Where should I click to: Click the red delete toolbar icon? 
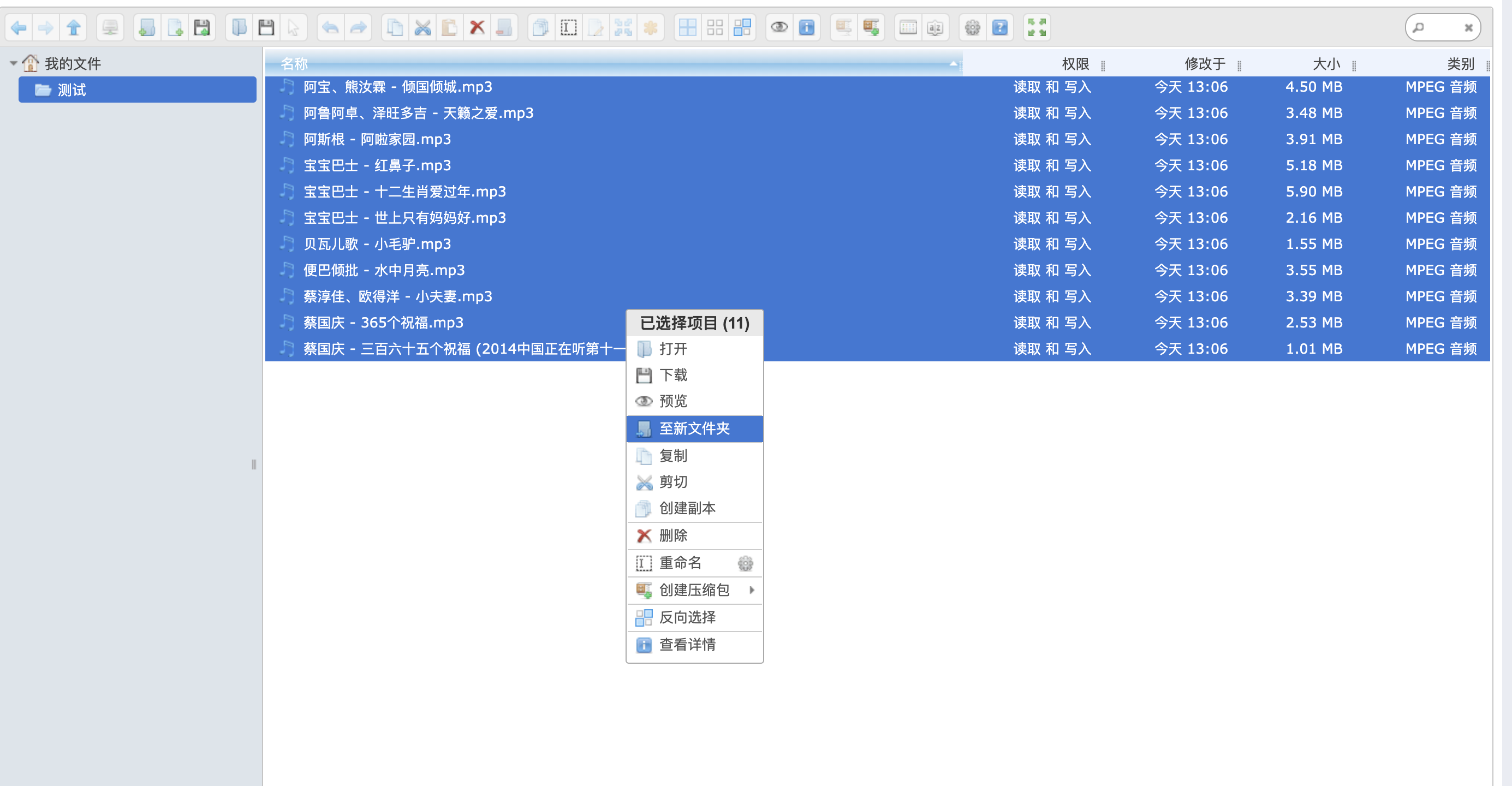477,28
